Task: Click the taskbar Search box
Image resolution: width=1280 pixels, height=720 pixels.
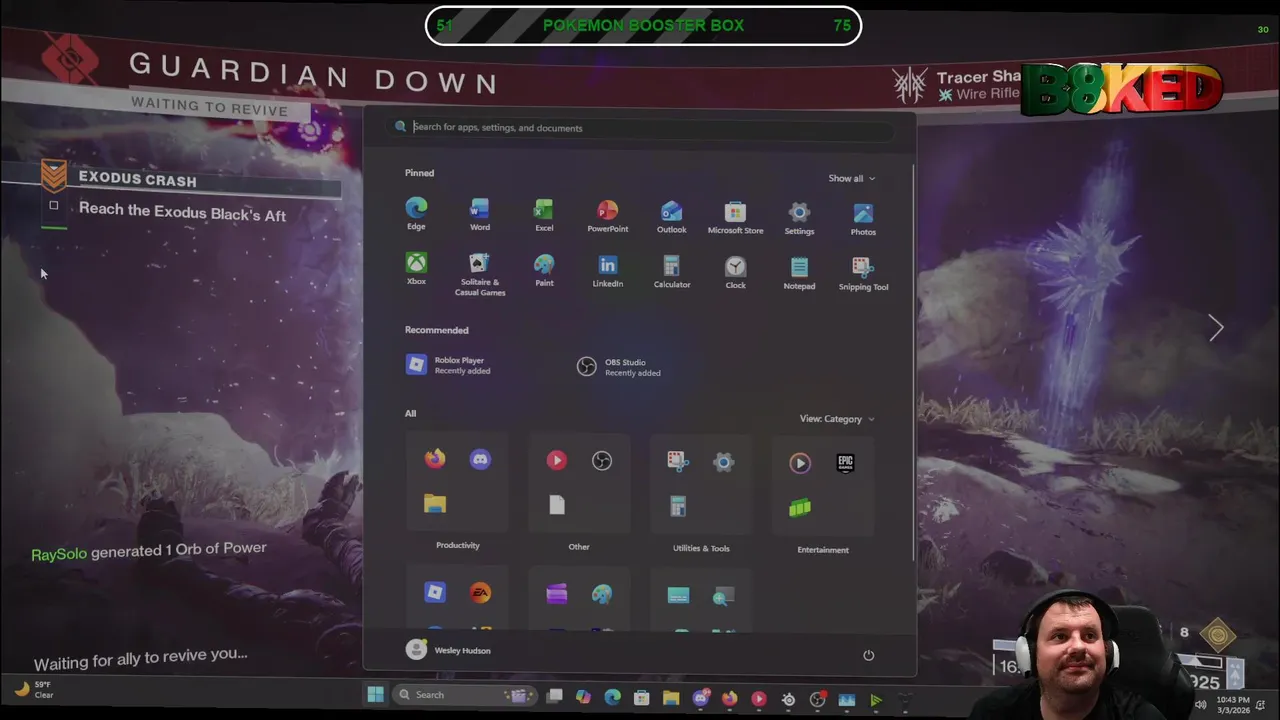Action: click(x=467, y=695)
